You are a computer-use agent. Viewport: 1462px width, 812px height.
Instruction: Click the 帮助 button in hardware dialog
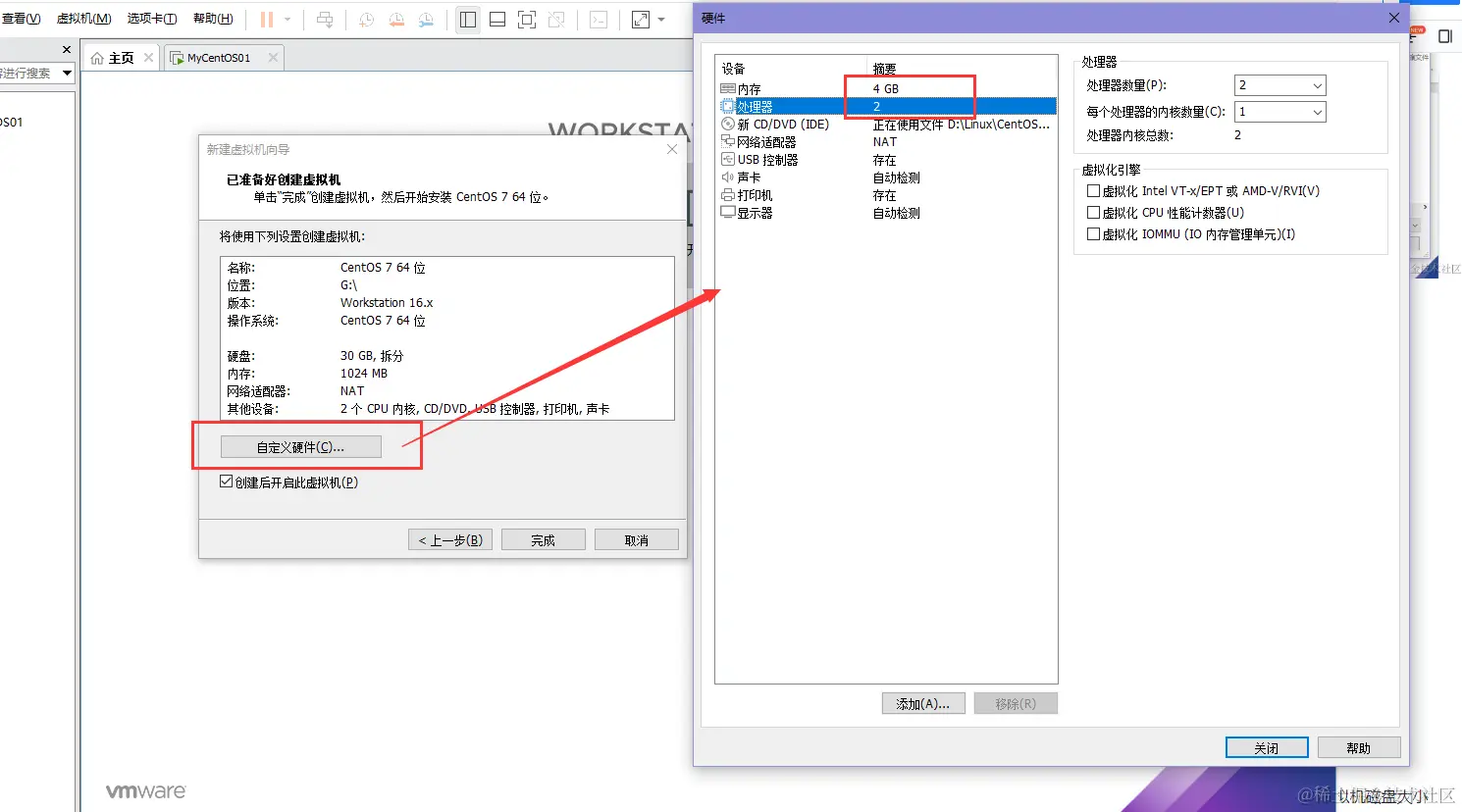click(1359, 747)
